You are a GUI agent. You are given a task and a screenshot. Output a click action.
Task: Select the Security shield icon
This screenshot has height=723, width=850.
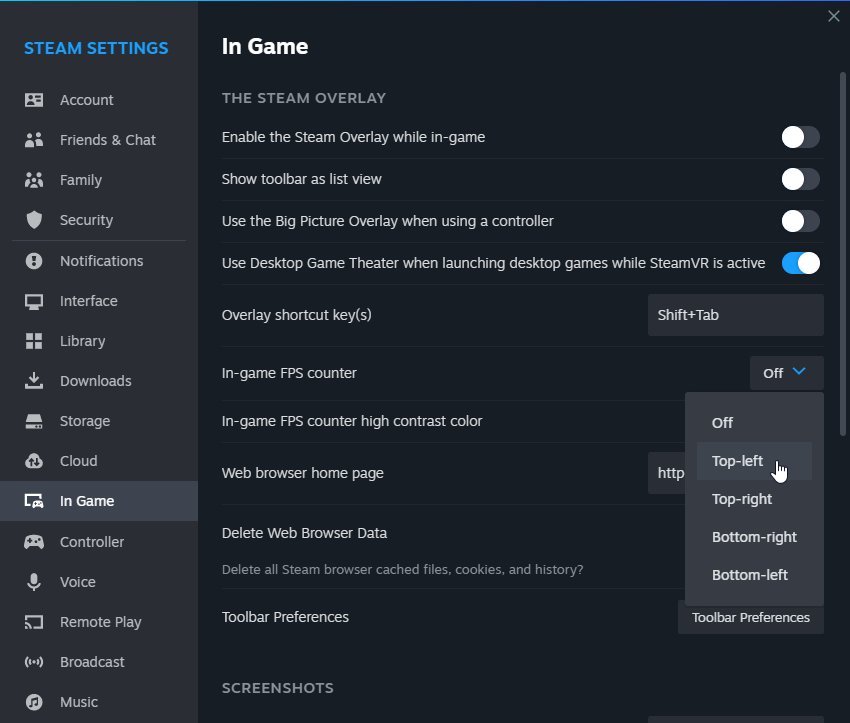click(34, 220)
